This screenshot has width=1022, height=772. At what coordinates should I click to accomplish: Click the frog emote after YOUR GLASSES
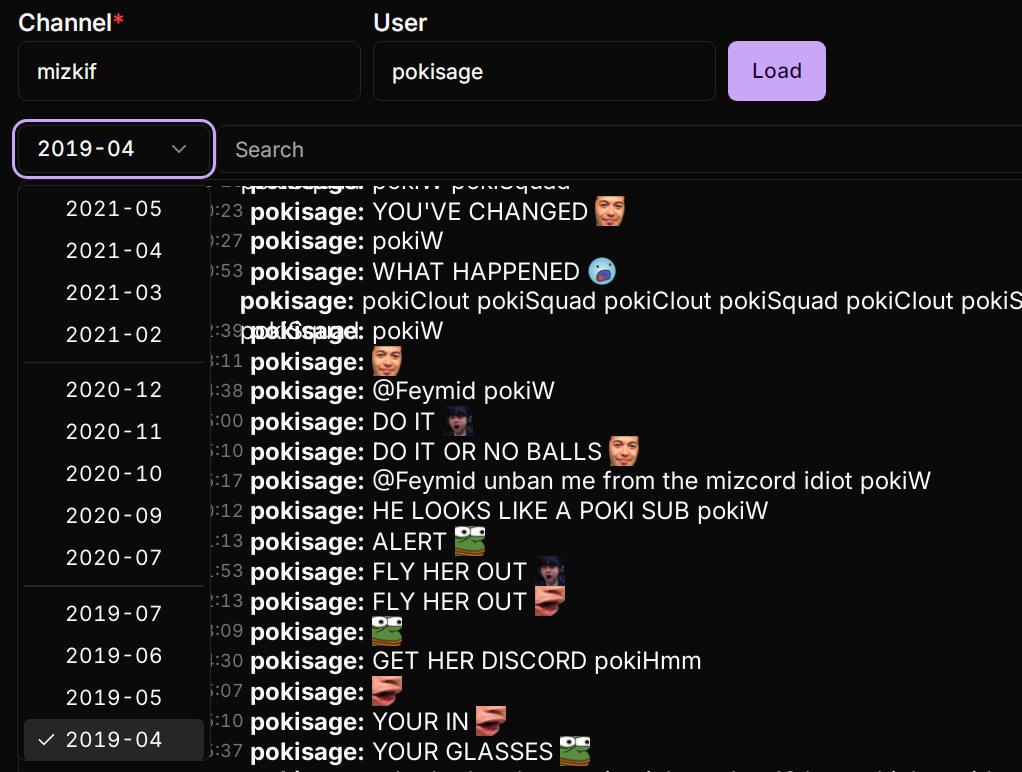click(575, 751)
